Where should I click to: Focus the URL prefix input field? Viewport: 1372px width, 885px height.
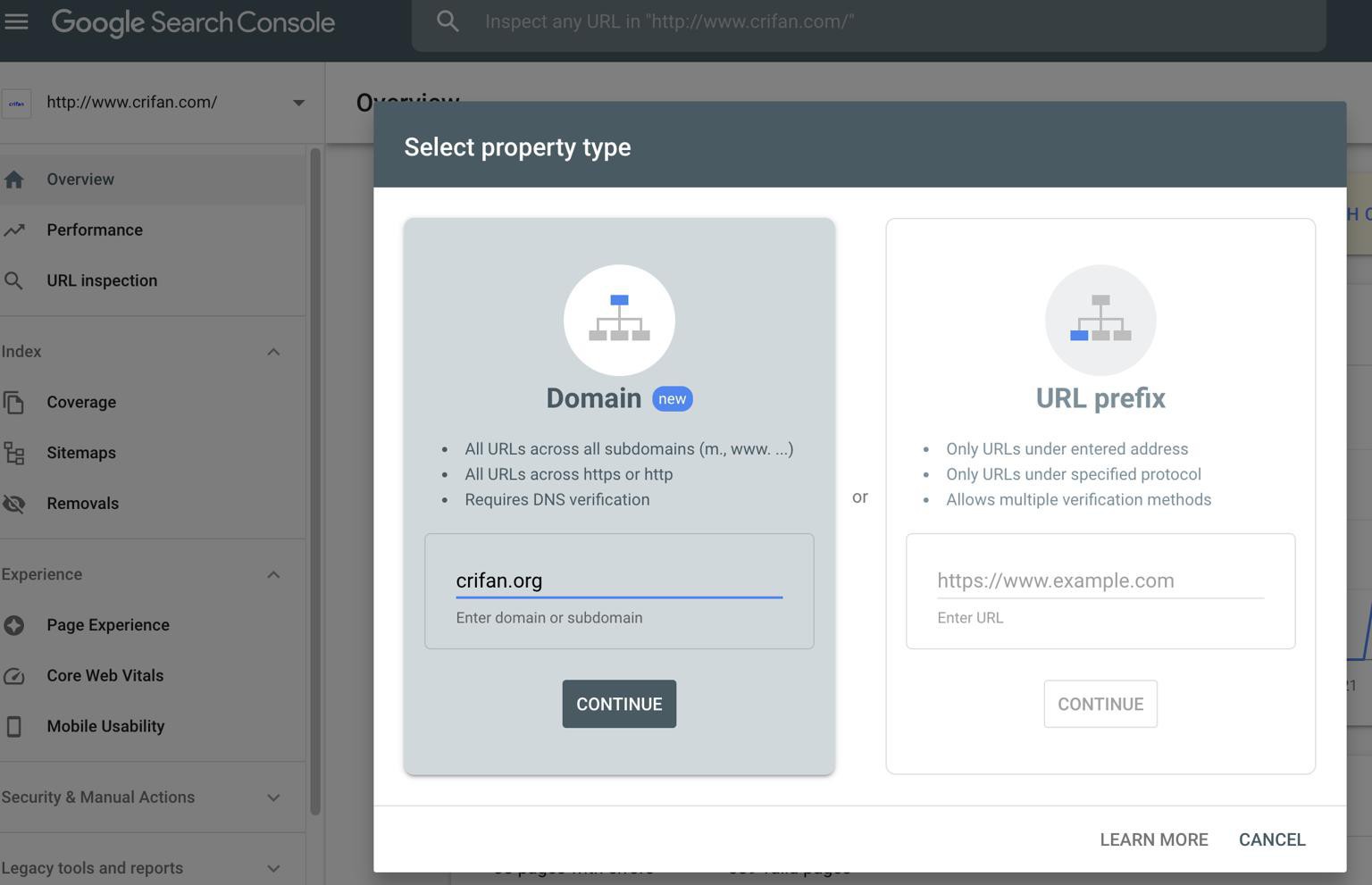[1100, 580]
